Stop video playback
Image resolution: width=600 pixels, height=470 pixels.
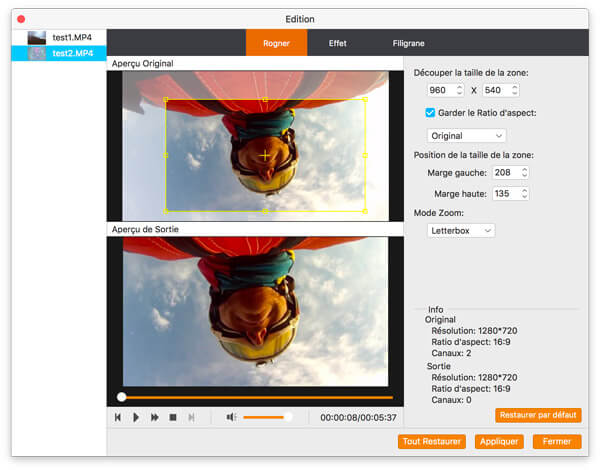[x=173, y=417]
